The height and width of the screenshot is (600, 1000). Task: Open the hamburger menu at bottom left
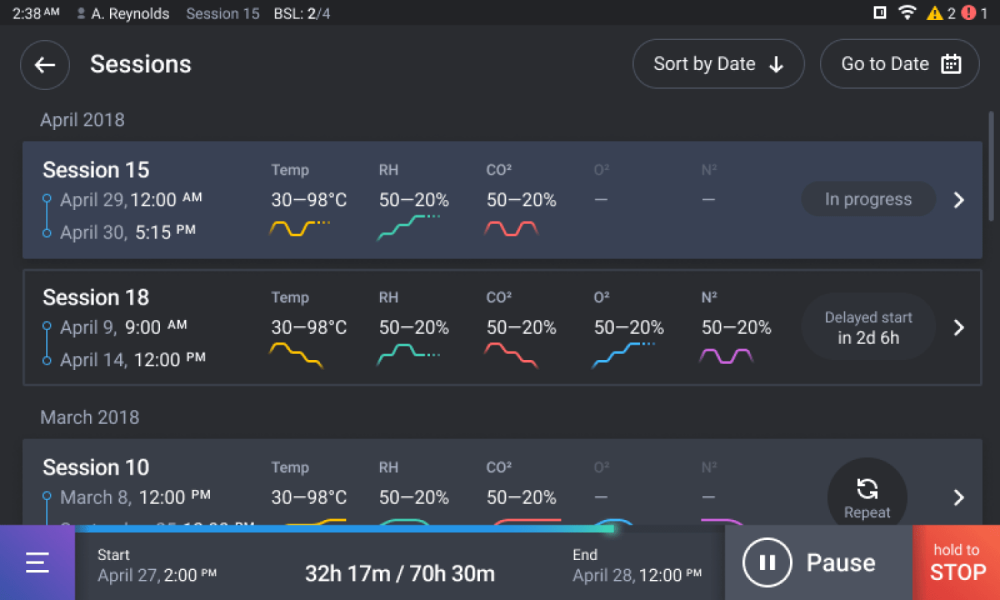[x=37, y=563]
